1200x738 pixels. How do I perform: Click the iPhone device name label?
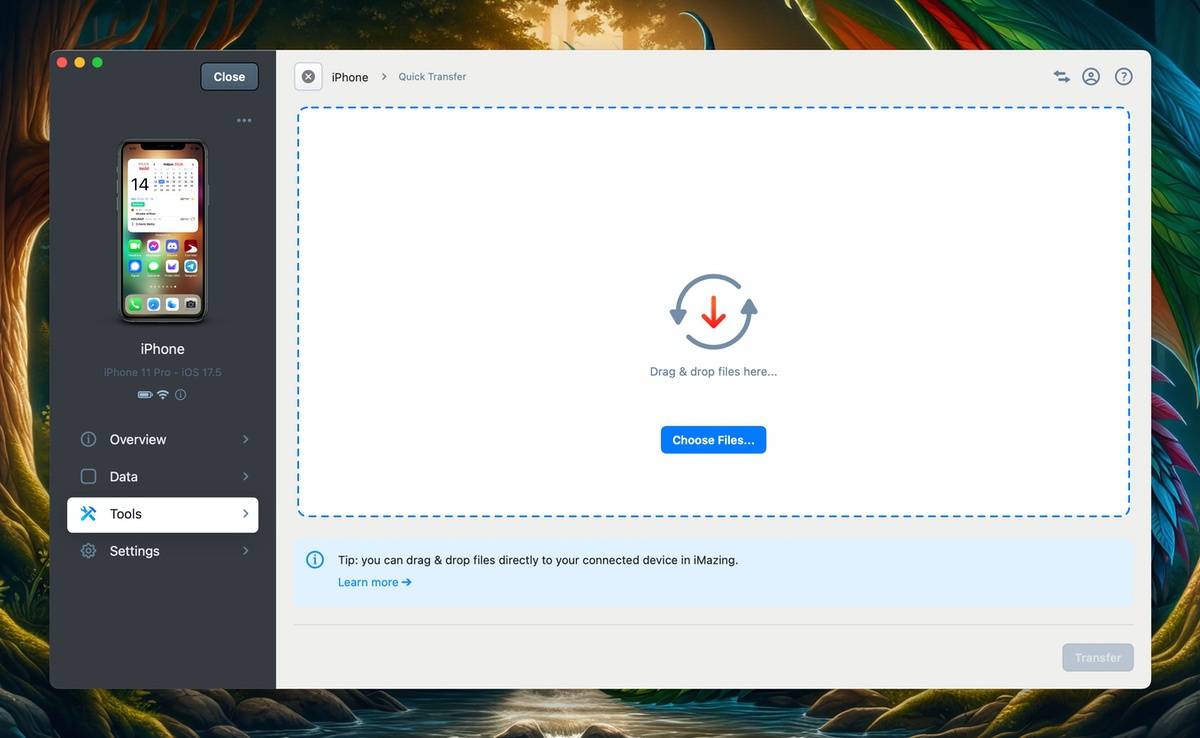click(x=163, y=349)
